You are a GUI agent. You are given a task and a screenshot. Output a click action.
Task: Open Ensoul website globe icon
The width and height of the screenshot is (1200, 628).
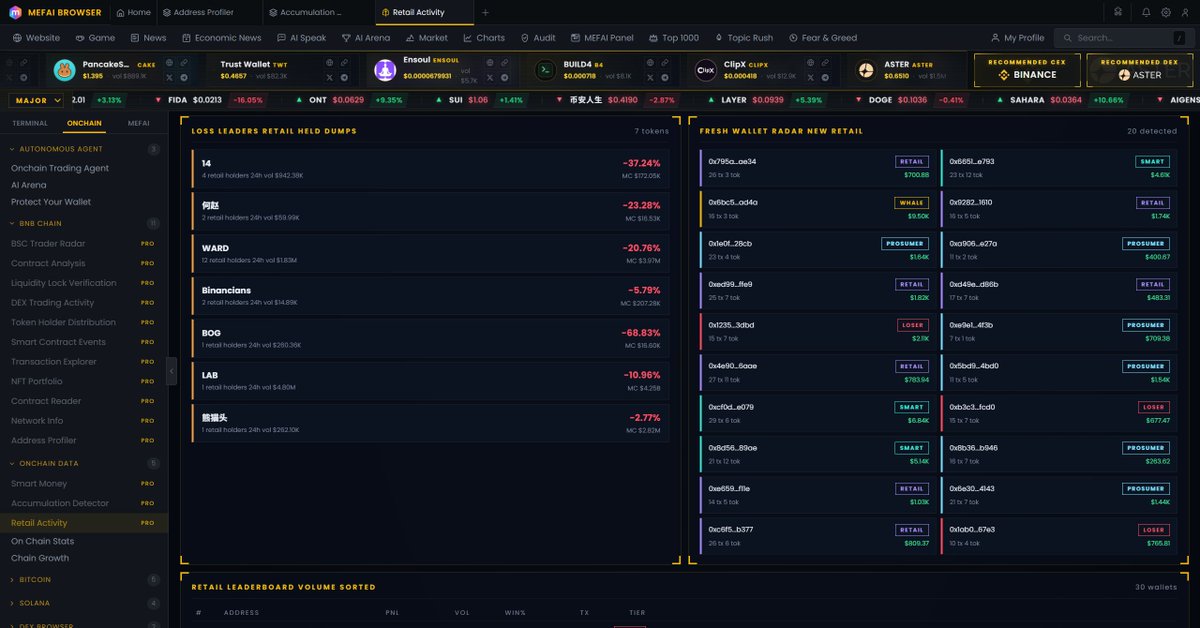coord(490,62)
